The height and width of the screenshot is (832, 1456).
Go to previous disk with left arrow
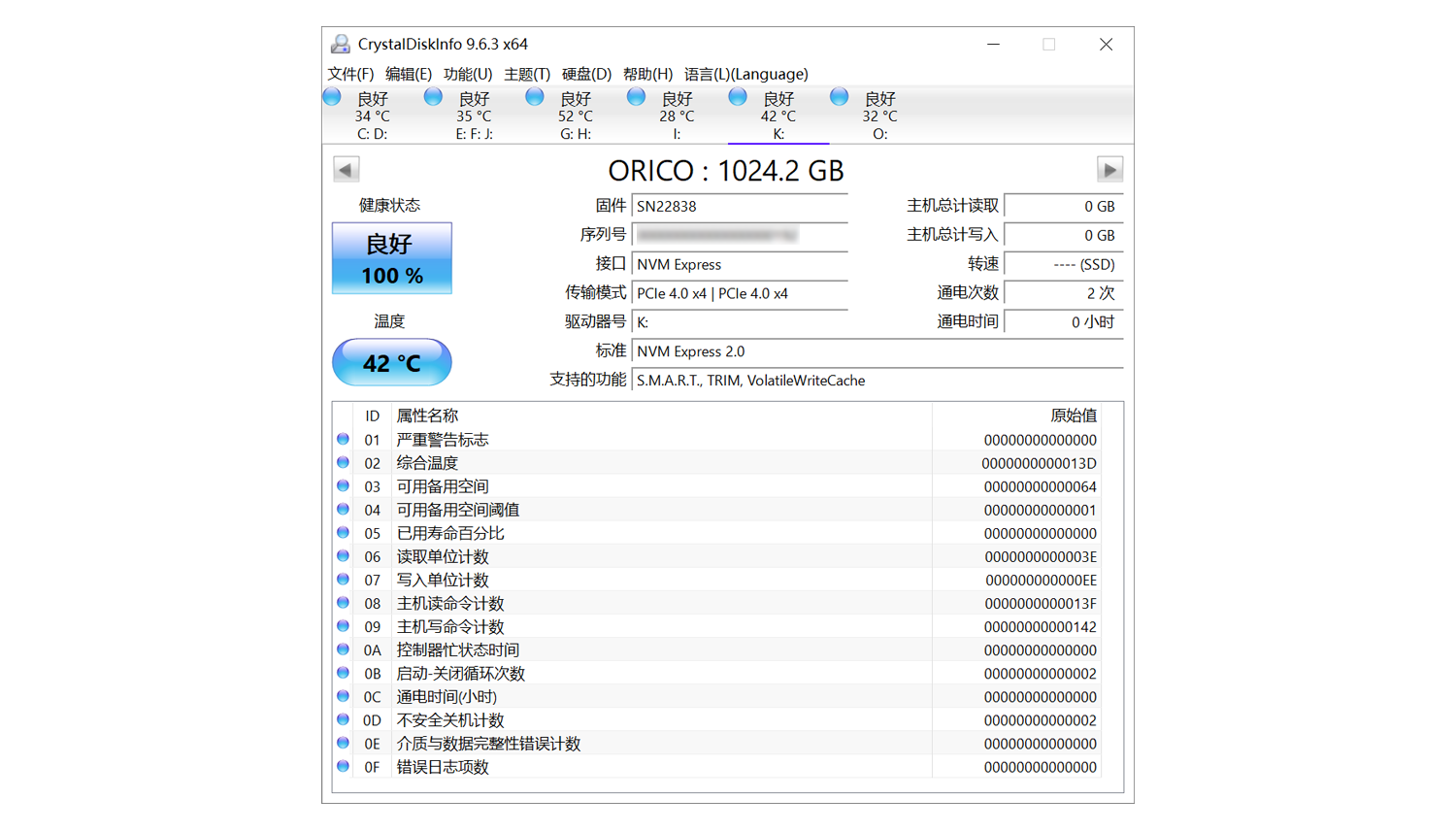347,170
